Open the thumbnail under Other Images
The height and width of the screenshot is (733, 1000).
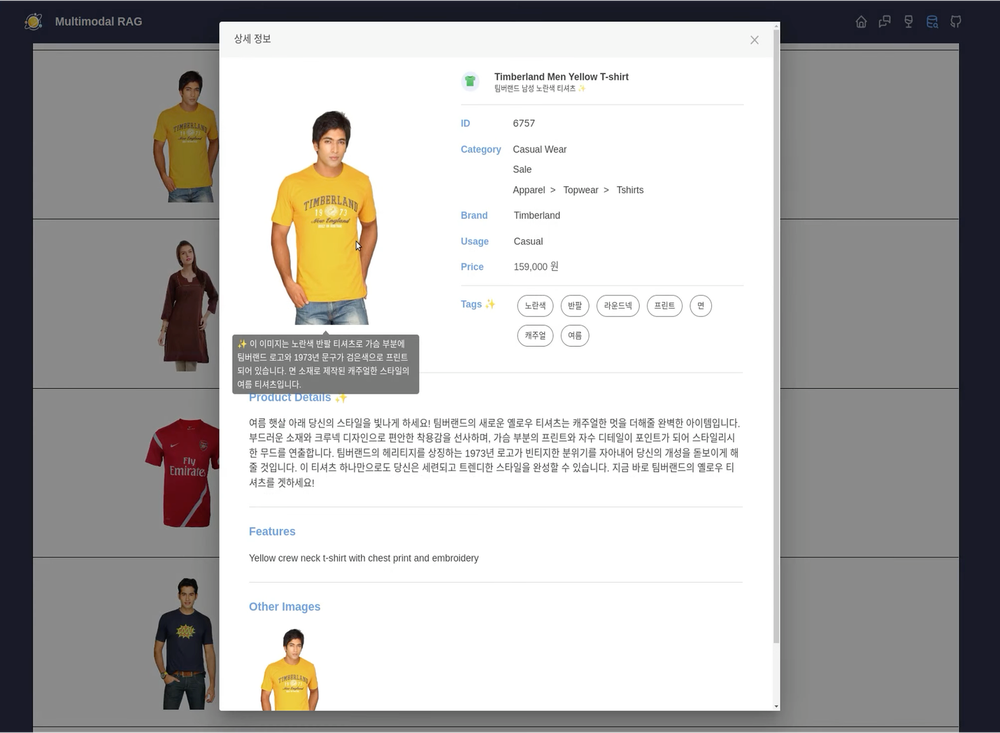pos(290,669)
